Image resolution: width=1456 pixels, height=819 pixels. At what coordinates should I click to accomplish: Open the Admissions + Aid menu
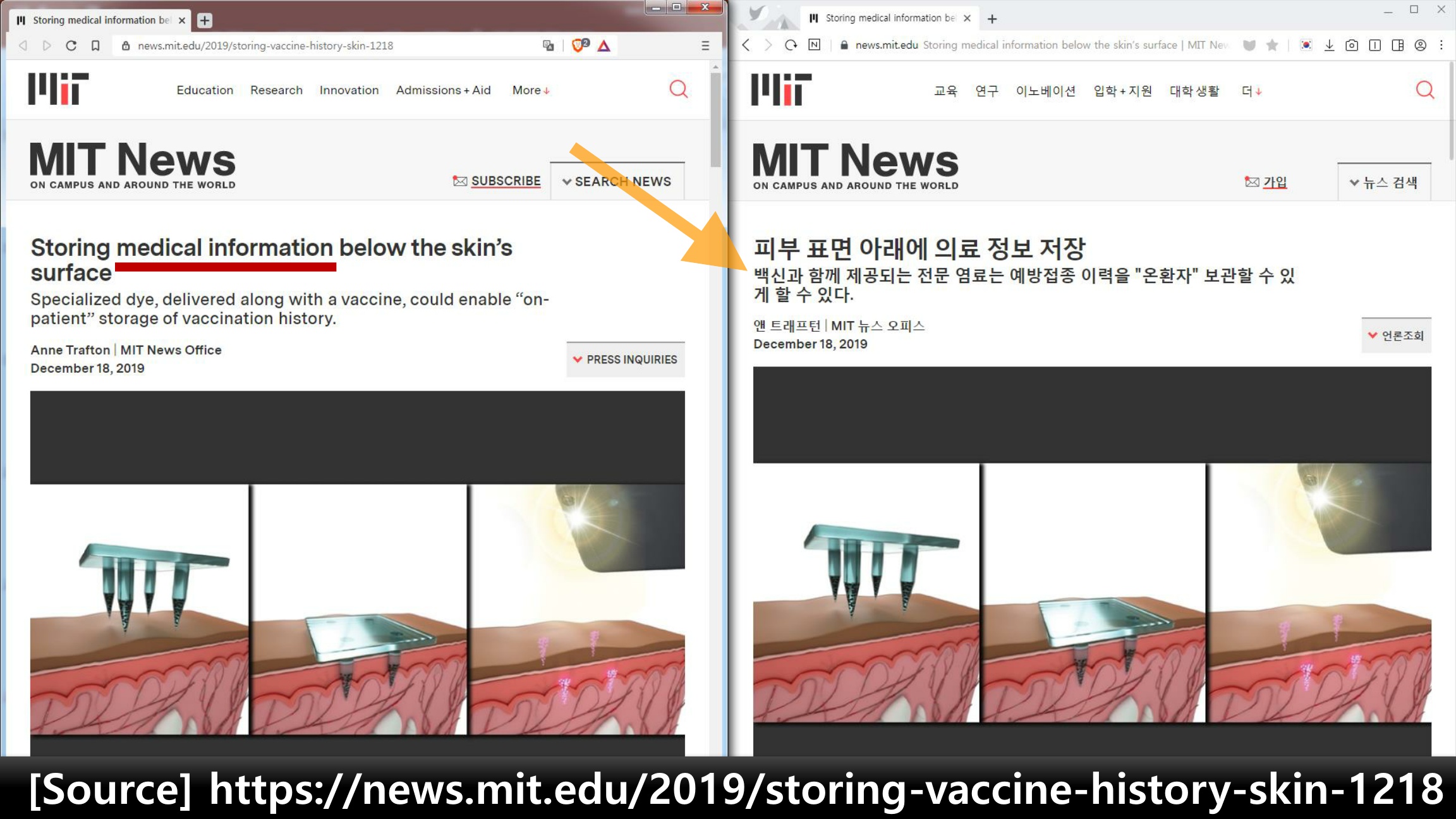point(443,90)
